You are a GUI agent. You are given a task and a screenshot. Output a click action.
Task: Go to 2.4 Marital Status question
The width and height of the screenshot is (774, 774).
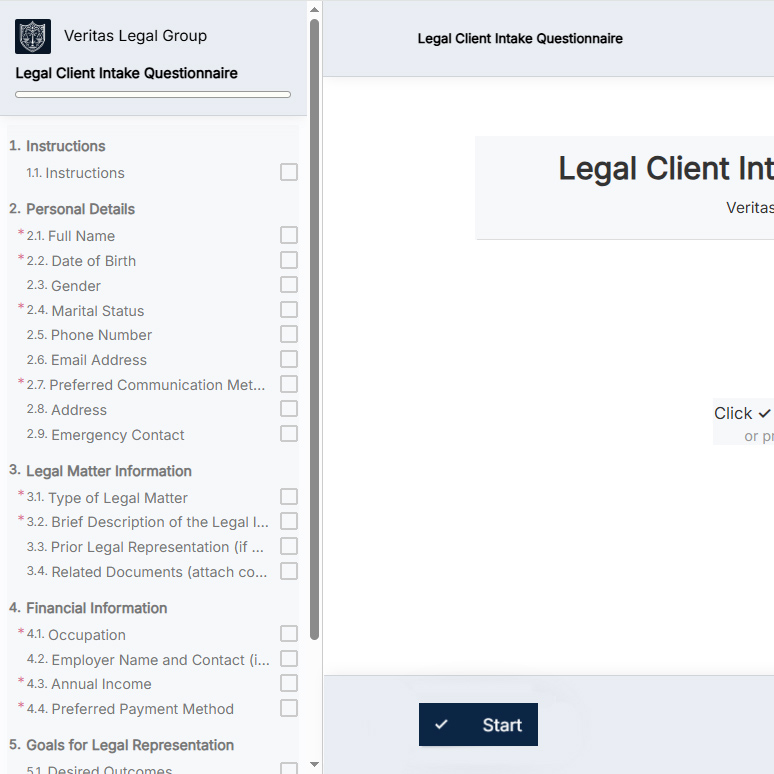[x=85, y=310]
